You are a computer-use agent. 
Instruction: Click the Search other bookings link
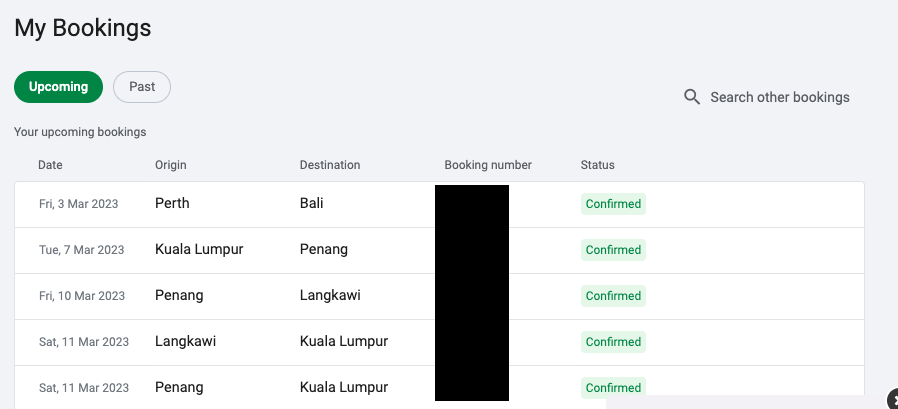[779, 97]
